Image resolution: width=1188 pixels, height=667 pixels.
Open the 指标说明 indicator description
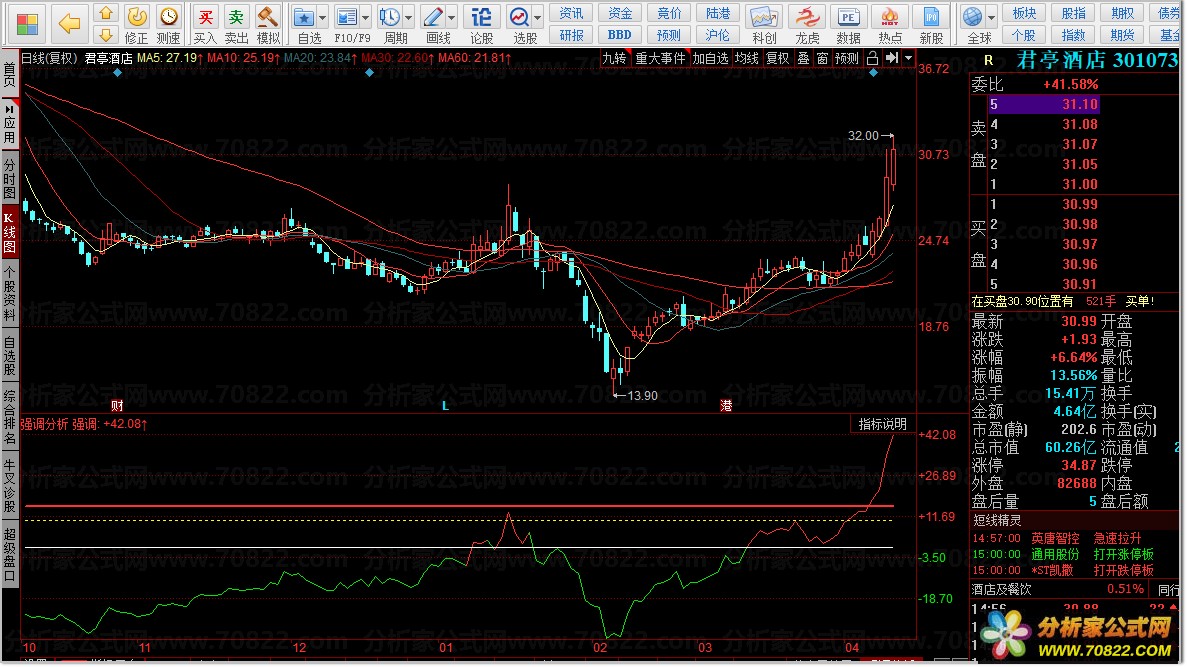coord(882,424)
